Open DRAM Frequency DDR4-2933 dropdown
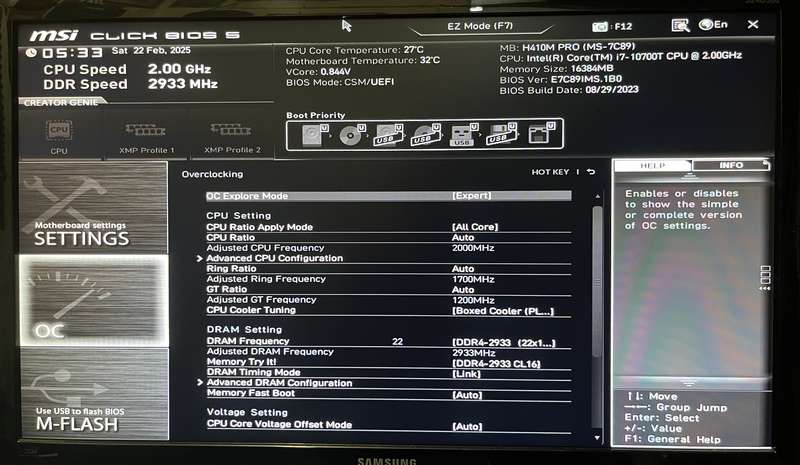Image resolution: width=800 pixels, height=465 pixels. 504,343
